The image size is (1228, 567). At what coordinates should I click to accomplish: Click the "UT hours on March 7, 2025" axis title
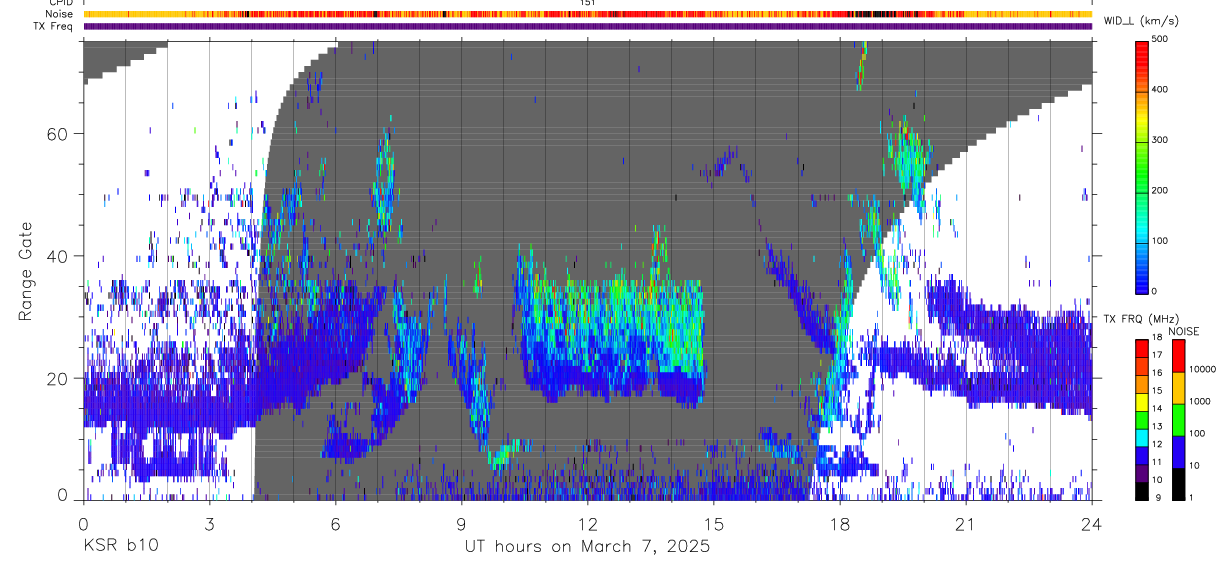pos(587,547)
